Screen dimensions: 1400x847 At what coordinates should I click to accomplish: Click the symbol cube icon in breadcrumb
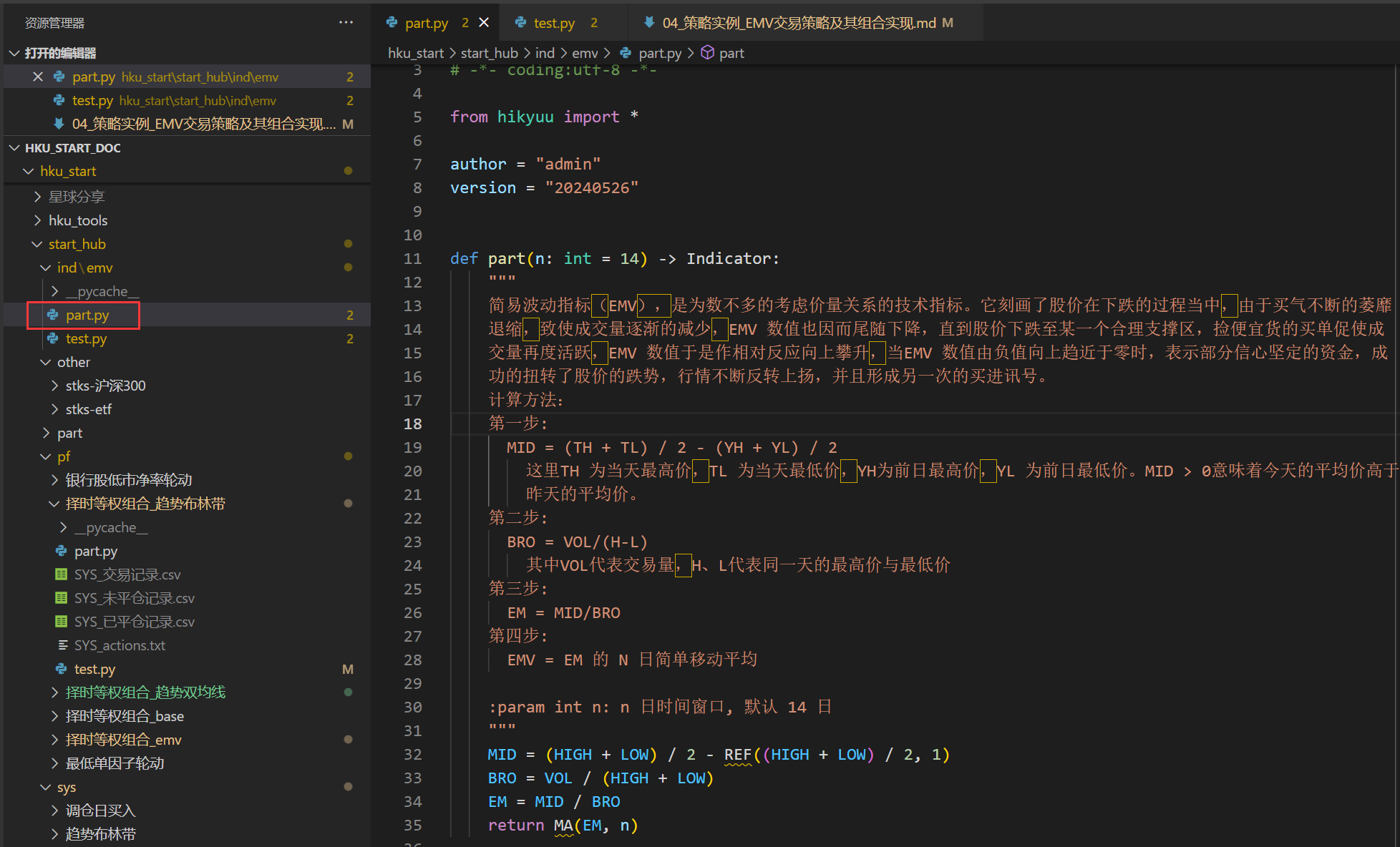[707, 53]
